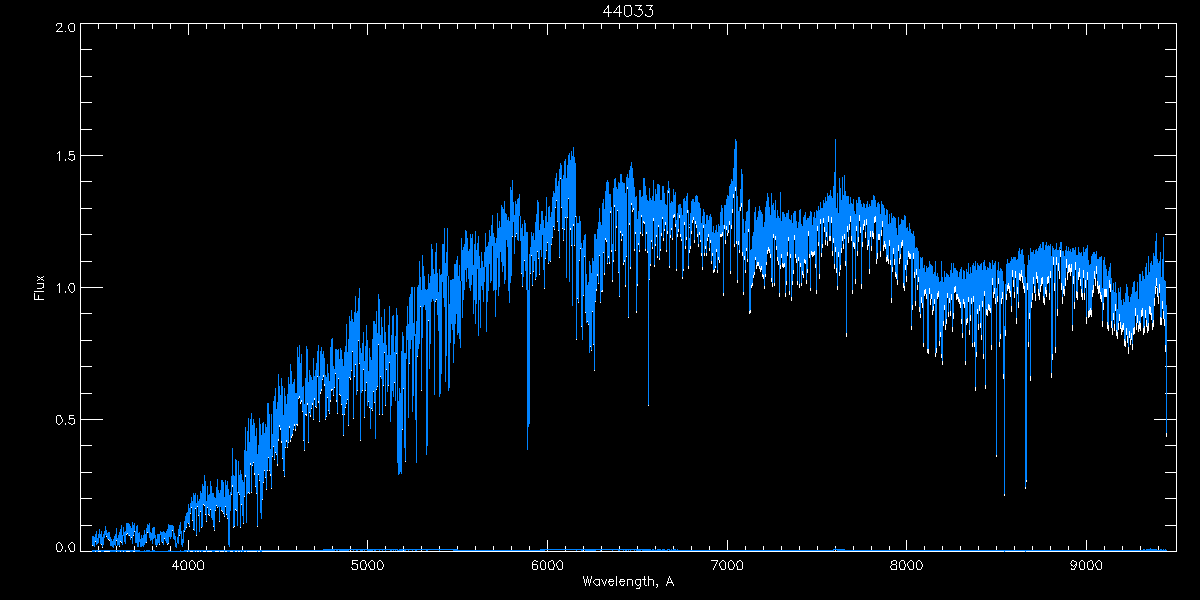1200x600 pixels.
Task: Click the 0.0 flux tick label
Action: (65, 547)
